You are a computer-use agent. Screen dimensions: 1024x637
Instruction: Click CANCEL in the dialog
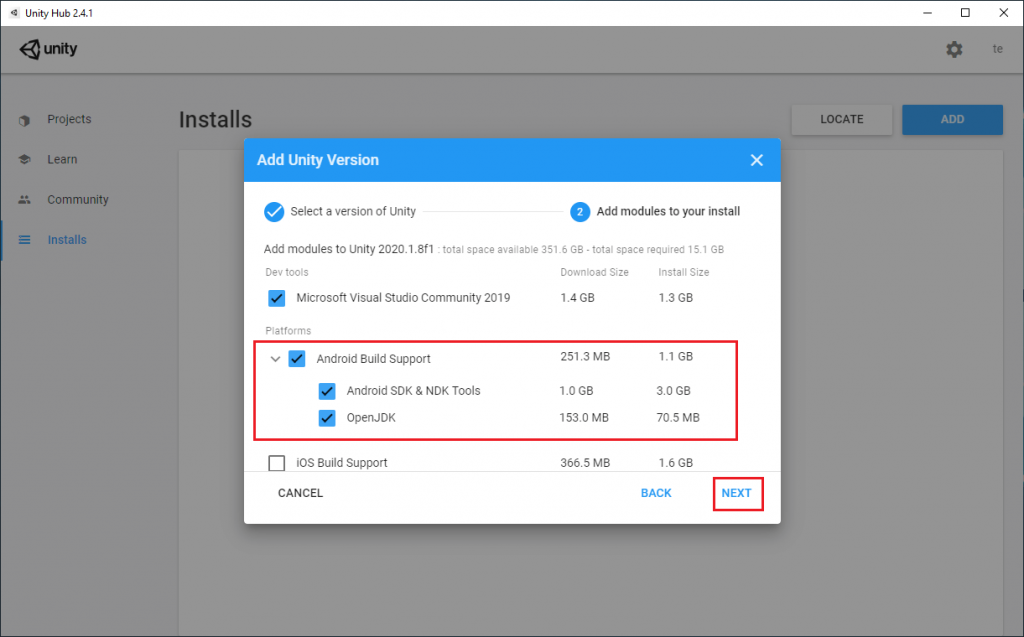click(x=300, y=493)
